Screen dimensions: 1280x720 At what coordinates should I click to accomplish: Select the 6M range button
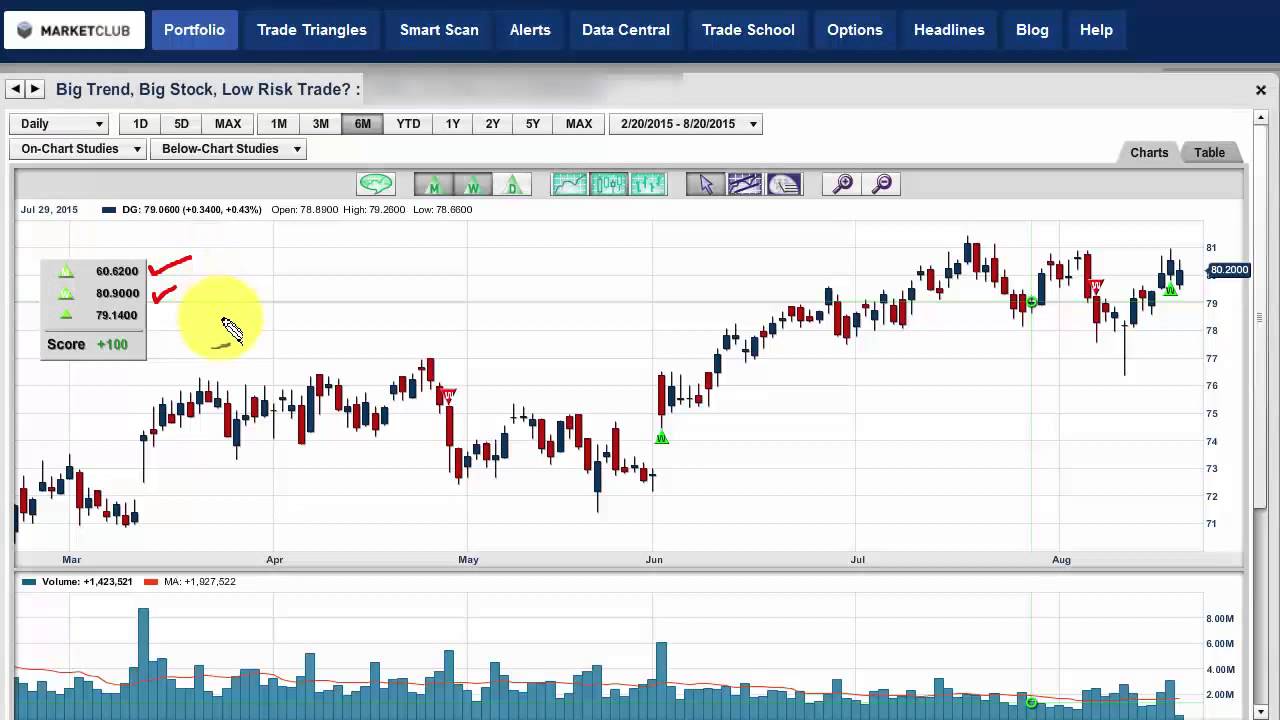(x=362, y=124)
